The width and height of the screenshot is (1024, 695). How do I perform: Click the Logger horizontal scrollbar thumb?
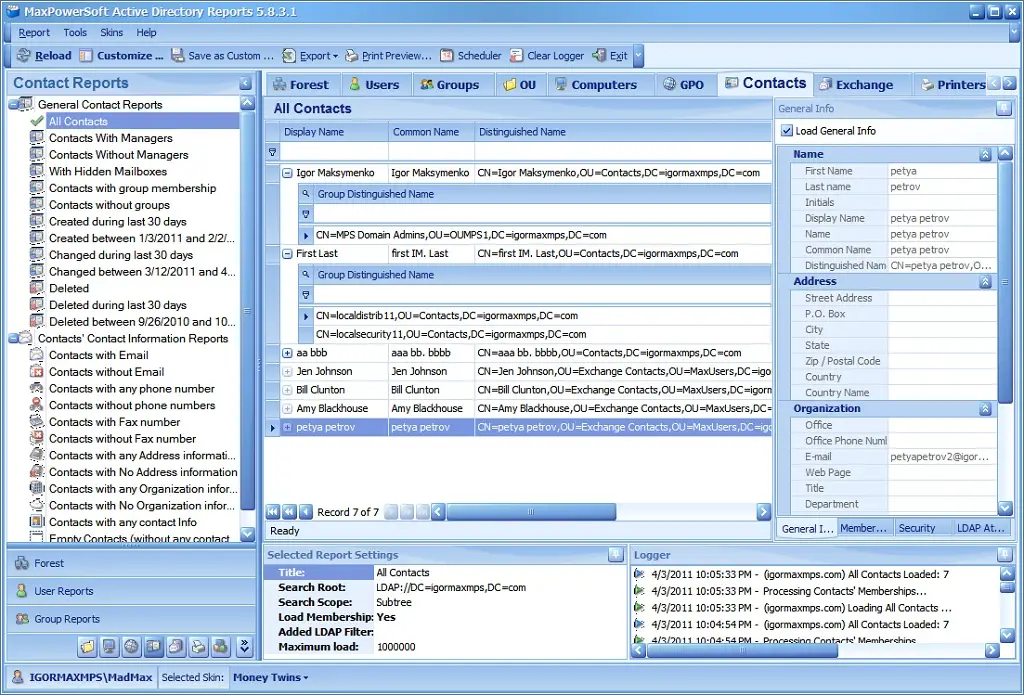743,651
